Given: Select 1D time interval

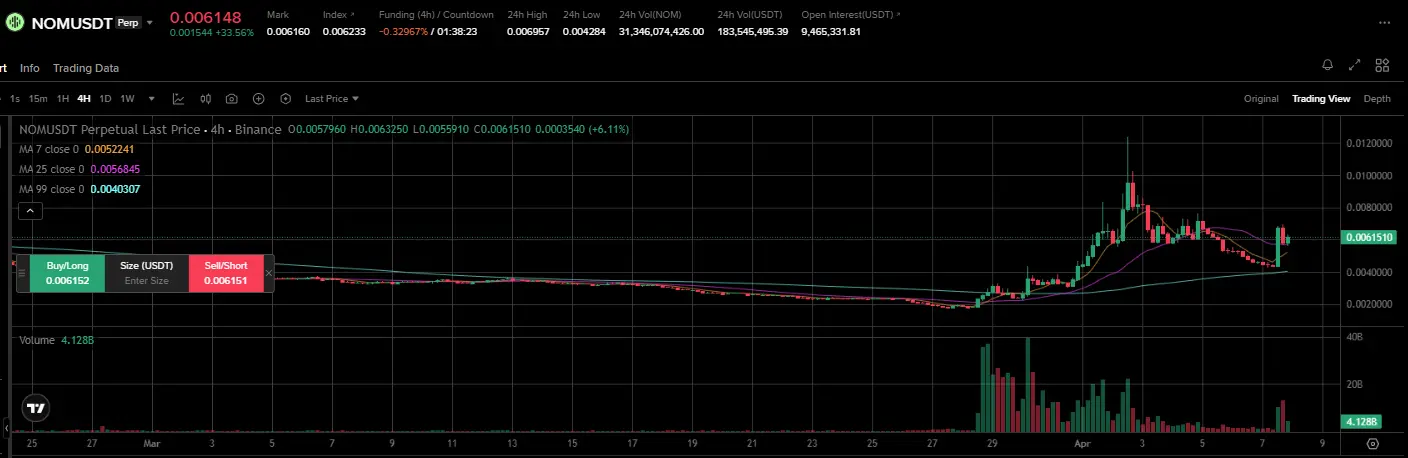Looking at the screenshot, I should pos(105,99).
